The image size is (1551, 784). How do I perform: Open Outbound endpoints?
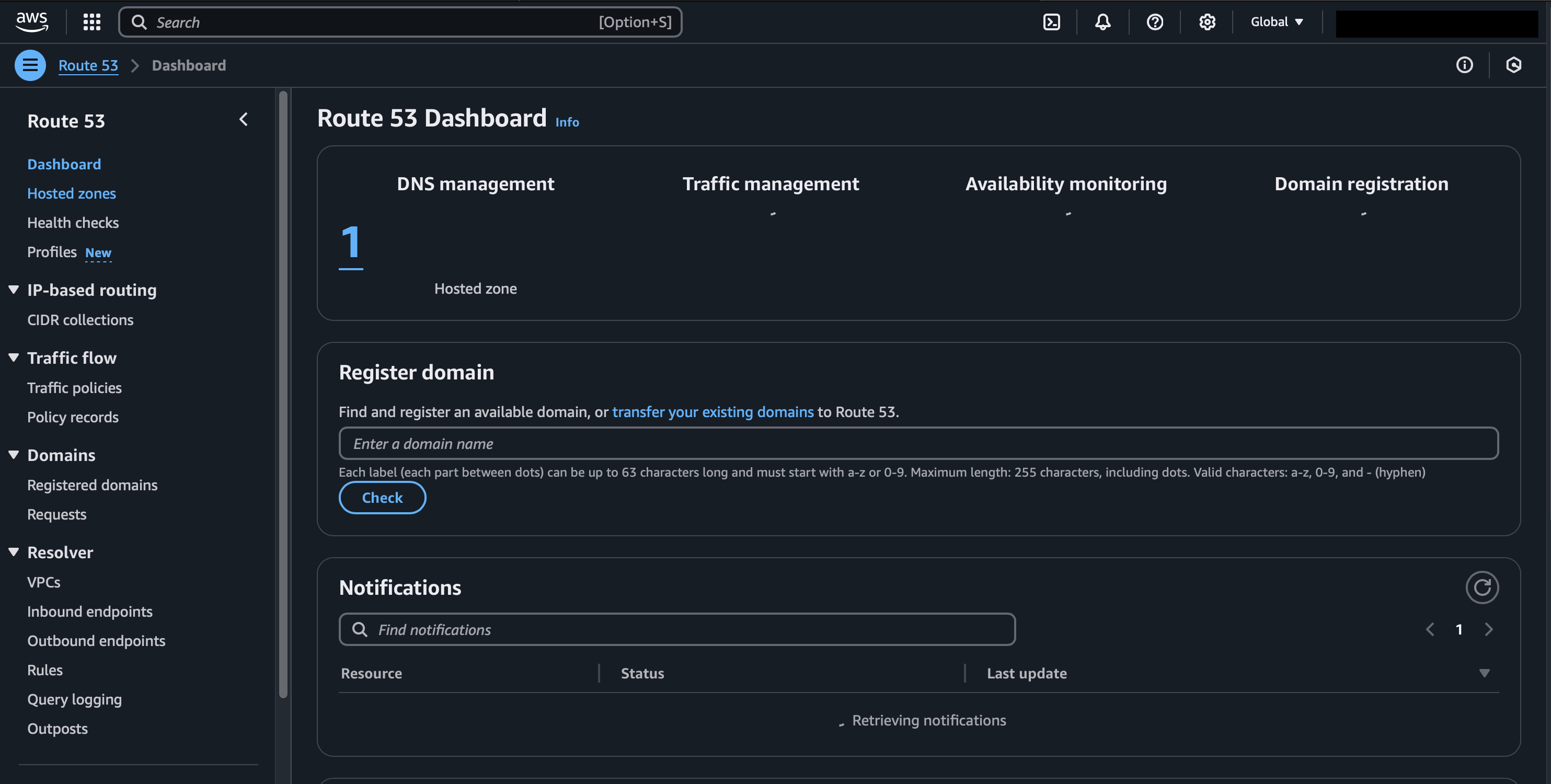pyautogui.click(x=96, y=641)
